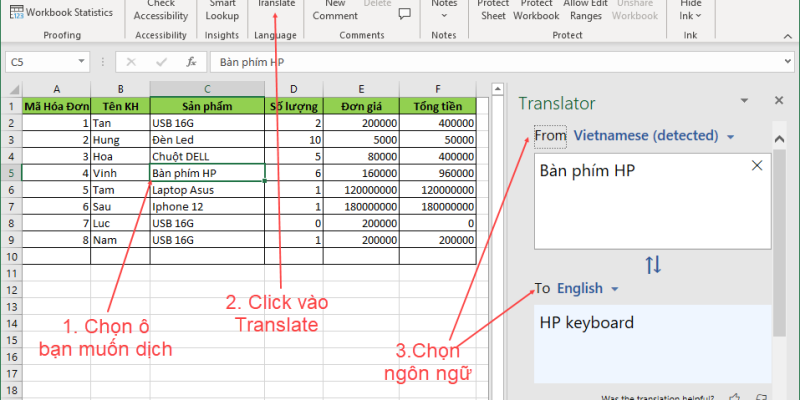Viewport: 800px width, 400px height.
Task: Swap the From and To languages
Action: [652, 265]
